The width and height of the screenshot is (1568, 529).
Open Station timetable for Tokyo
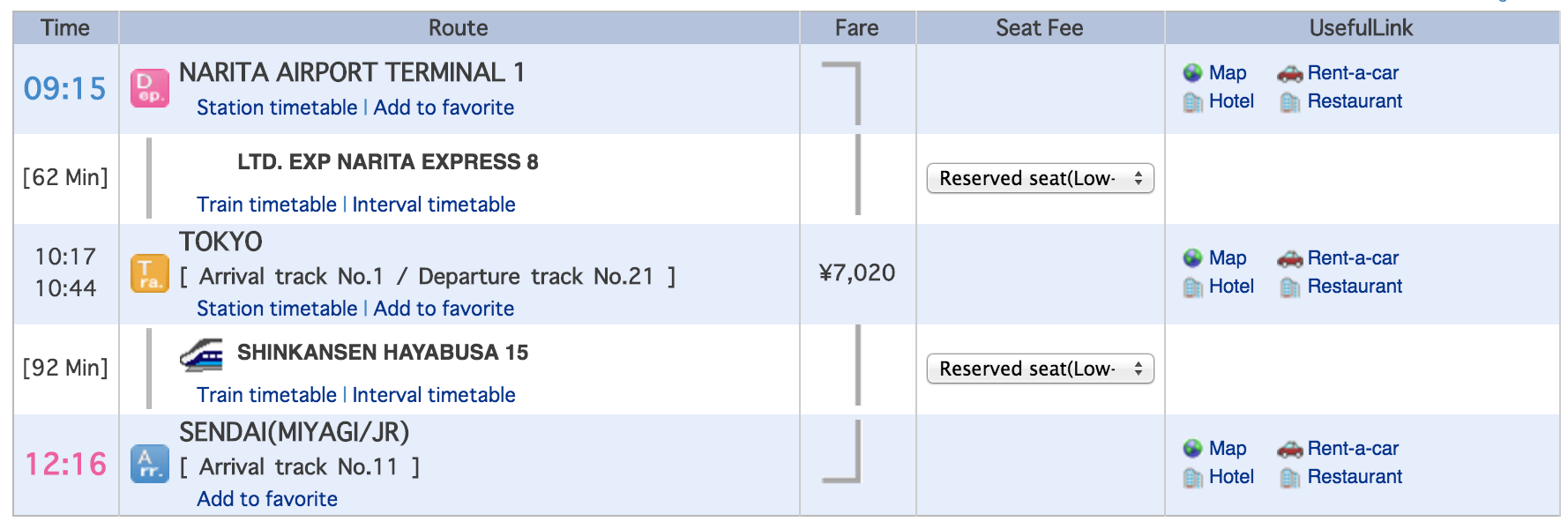pyautogui.click(x=277, y=309)
